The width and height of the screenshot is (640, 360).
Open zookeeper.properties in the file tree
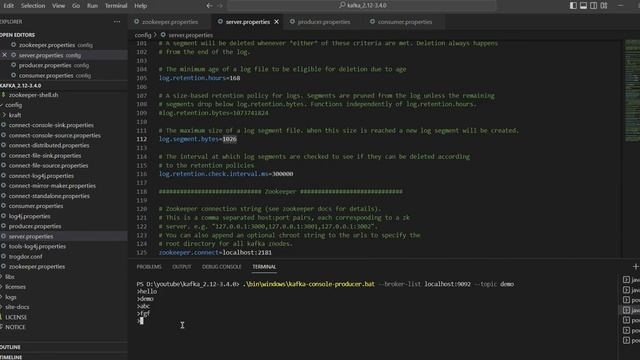37,267
